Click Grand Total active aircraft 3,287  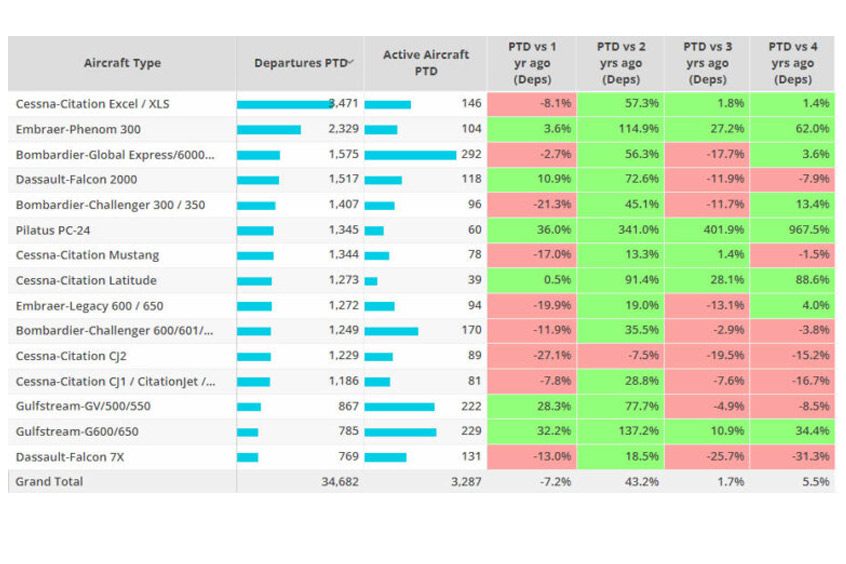click(x=466, y=481)
